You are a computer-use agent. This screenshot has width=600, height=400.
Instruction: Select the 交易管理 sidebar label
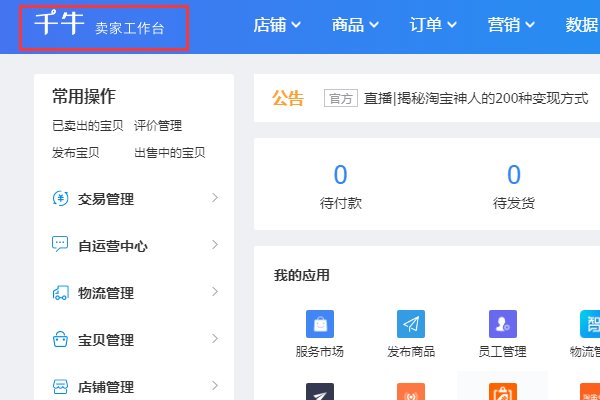(106, 199)
